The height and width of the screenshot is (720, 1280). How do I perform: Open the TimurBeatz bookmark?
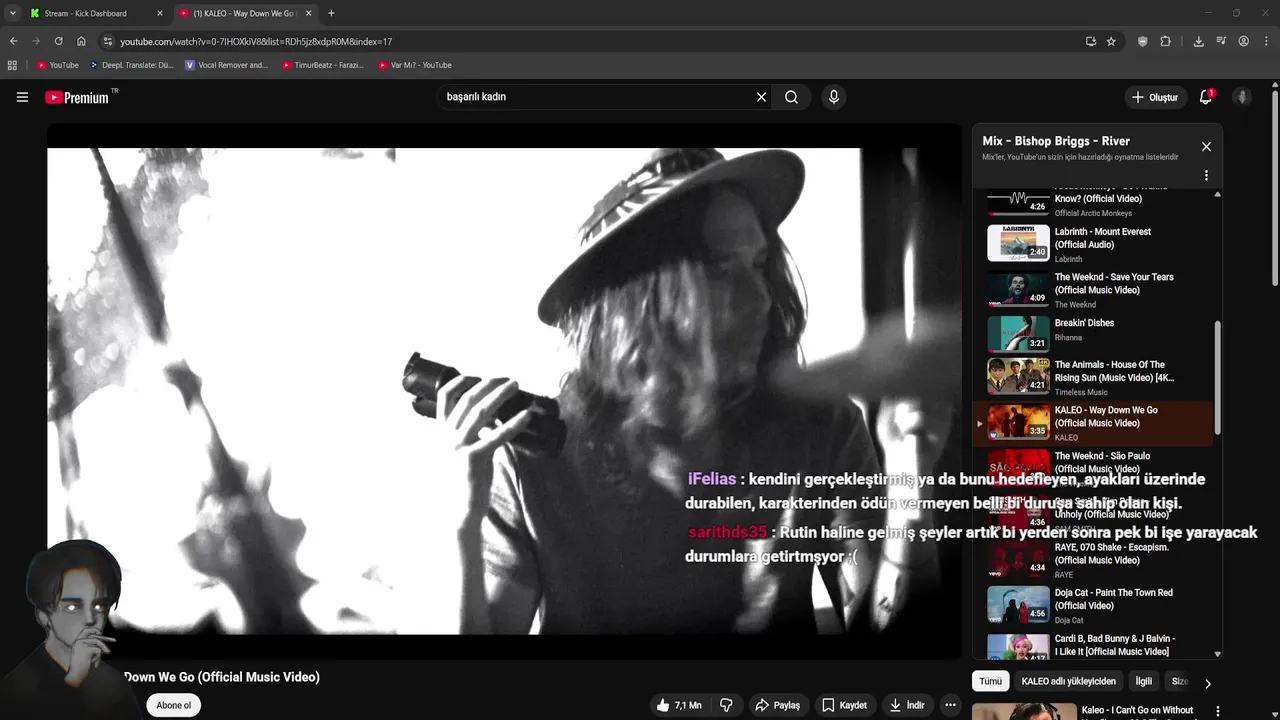point(323,65)
